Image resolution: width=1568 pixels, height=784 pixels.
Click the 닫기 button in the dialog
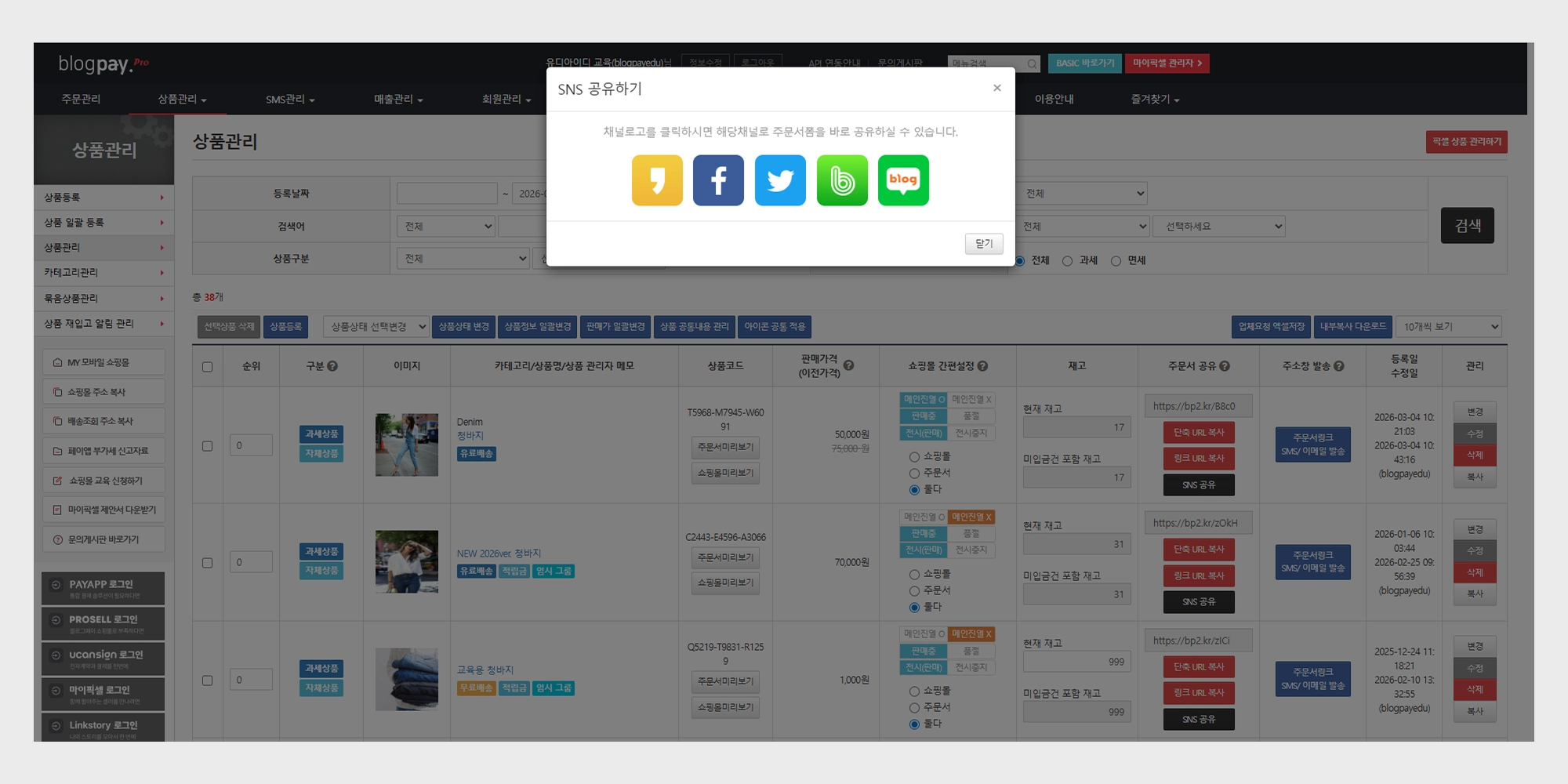pos(984,244)
